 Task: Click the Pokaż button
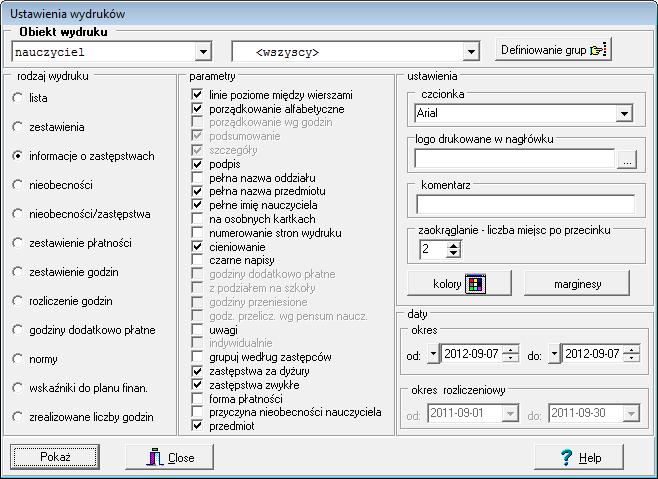pos(55,457)
